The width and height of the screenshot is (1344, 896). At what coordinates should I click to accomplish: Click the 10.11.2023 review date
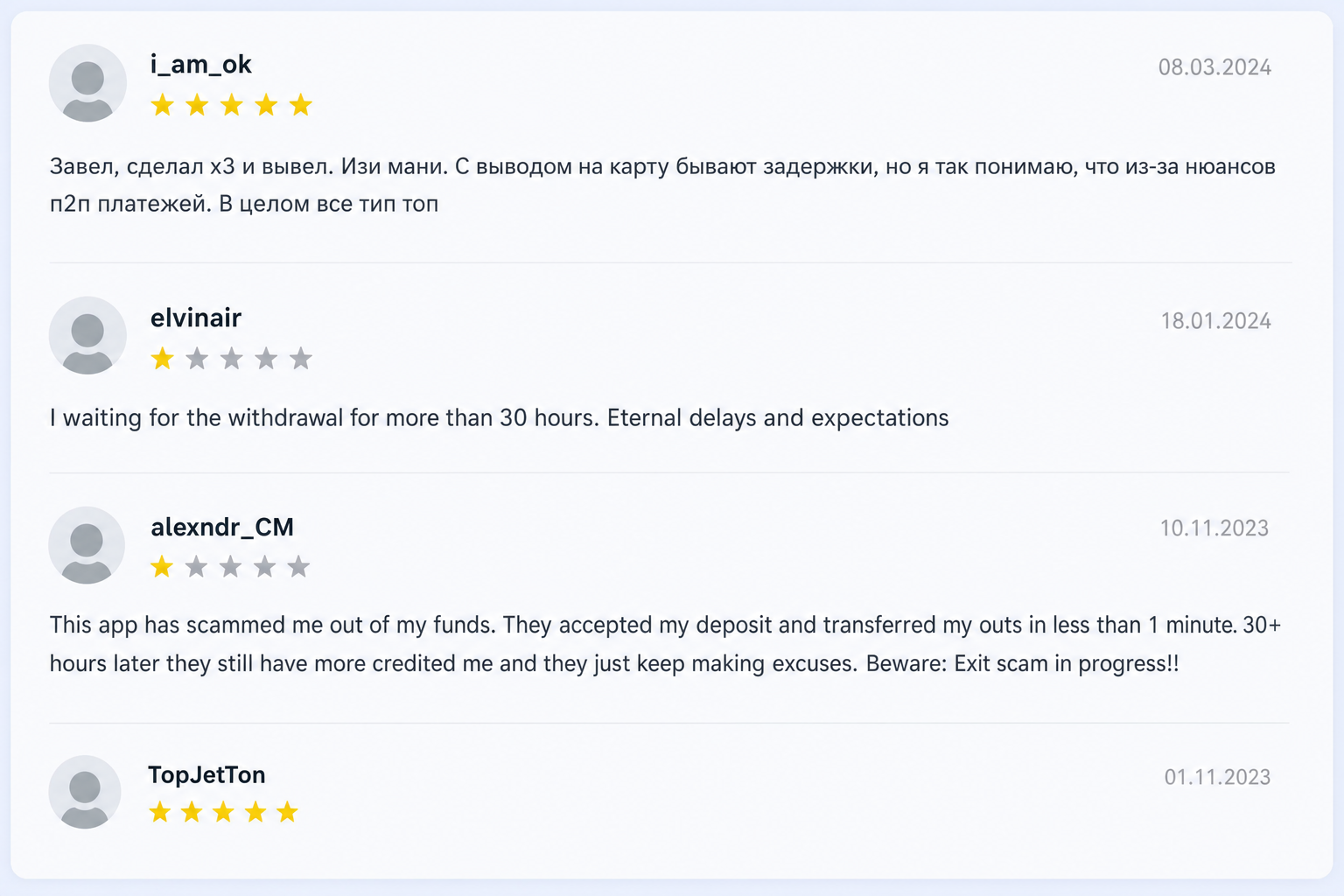coord(1214,528)
